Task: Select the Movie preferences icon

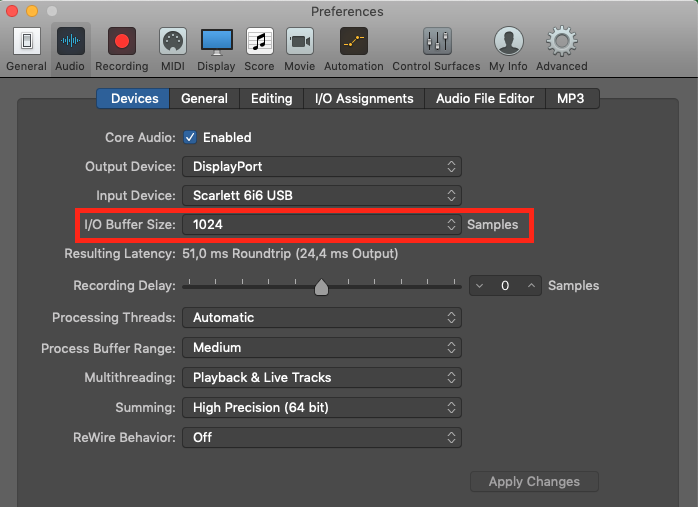Action: [300, 41]
